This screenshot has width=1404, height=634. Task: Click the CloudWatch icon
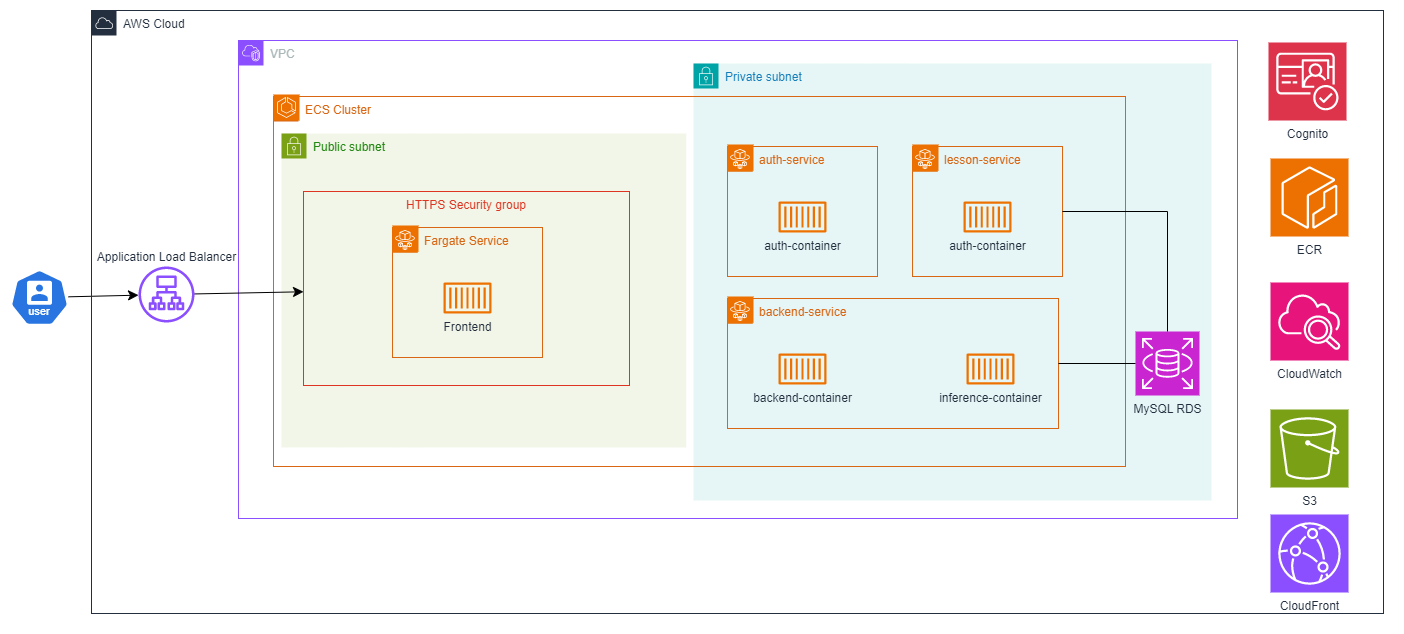(1309, 322)
